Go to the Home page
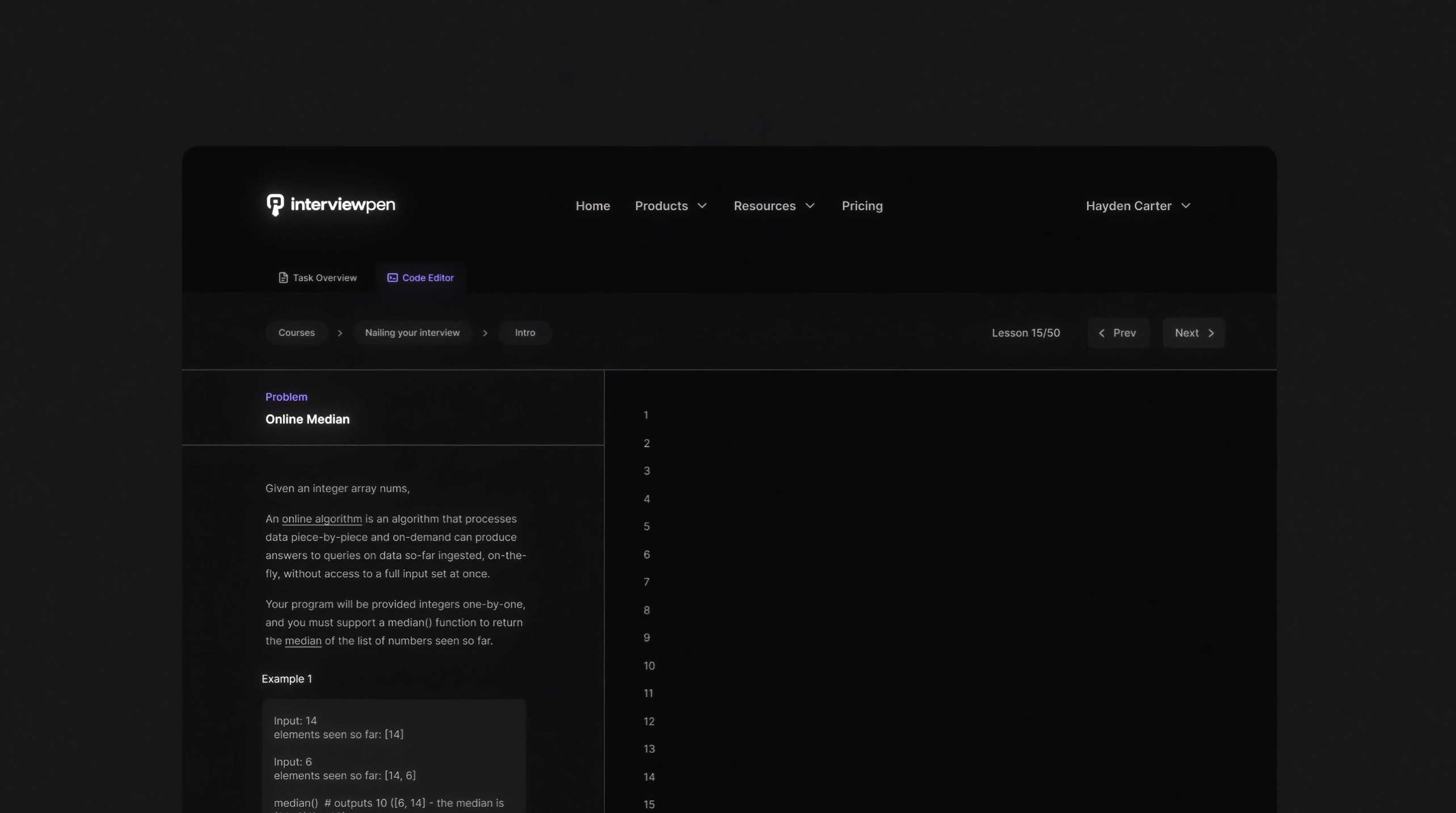1456x813 pixels. point(592,206)
